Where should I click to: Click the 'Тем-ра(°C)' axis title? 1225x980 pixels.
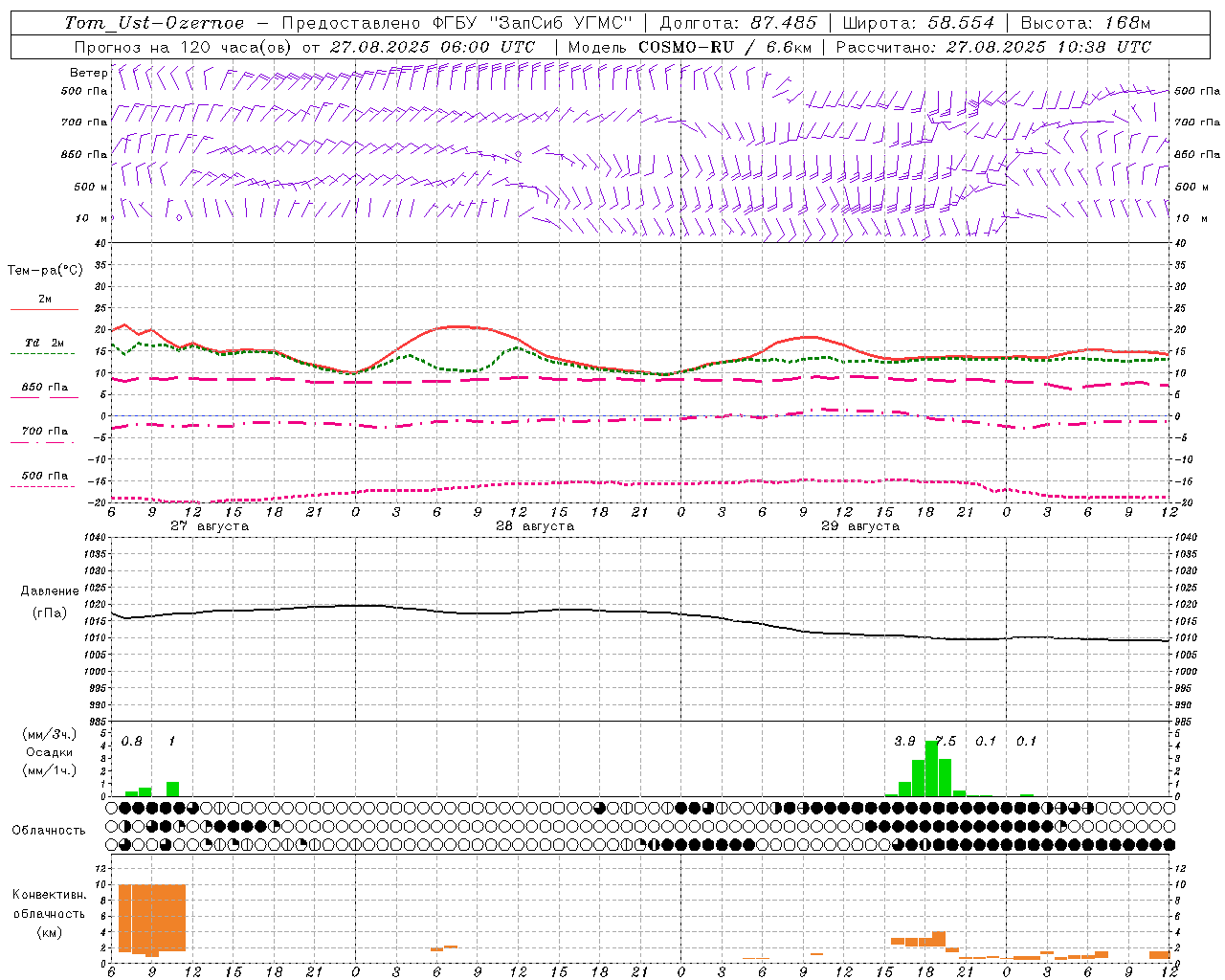pyautogui.click(x=45, y=271)
